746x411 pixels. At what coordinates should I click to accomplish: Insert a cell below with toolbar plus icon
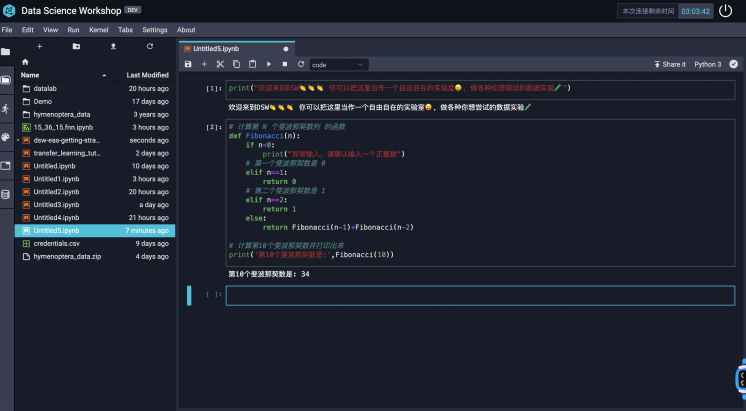coord(204,64)
